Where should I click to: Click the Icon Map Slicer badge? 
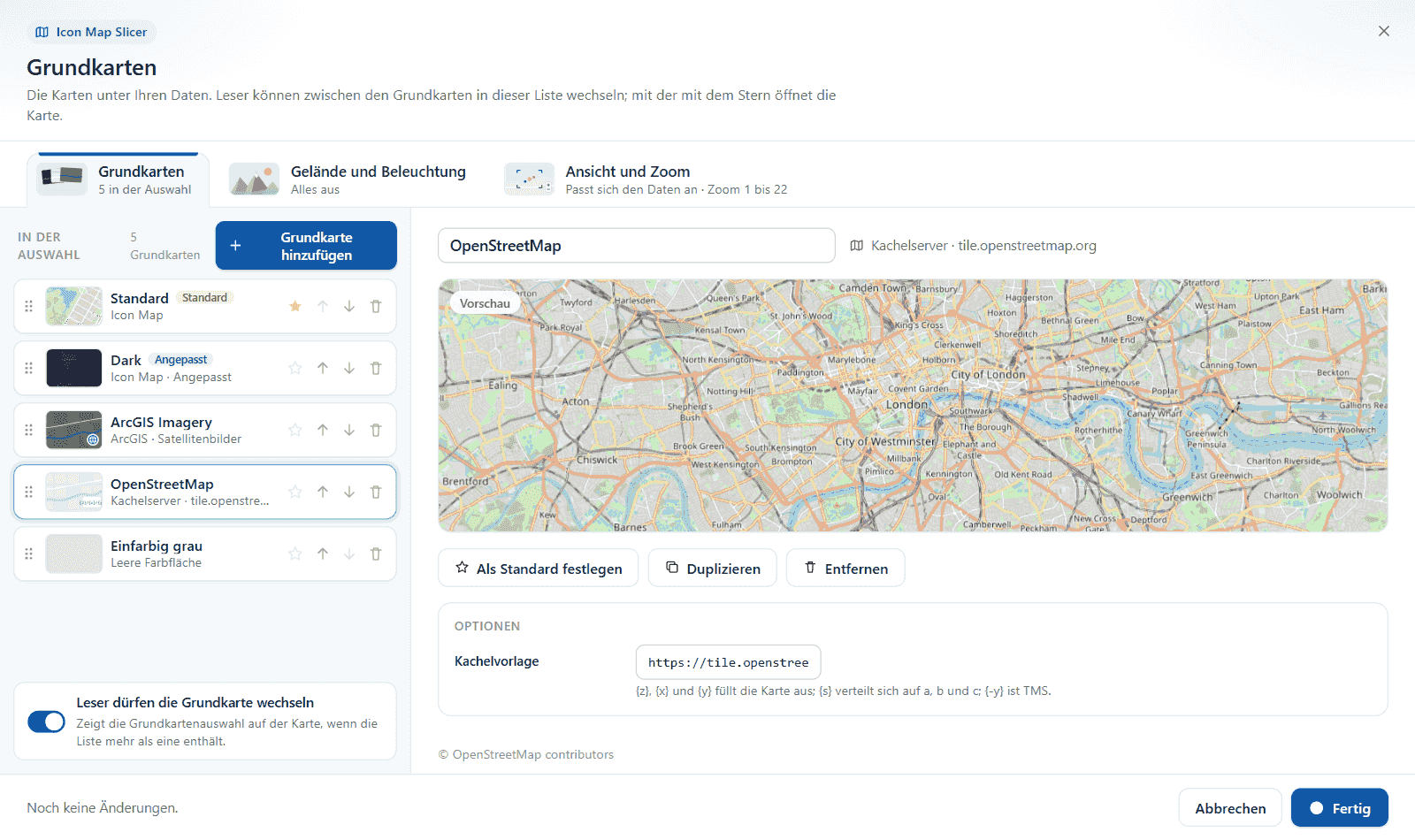92,32
